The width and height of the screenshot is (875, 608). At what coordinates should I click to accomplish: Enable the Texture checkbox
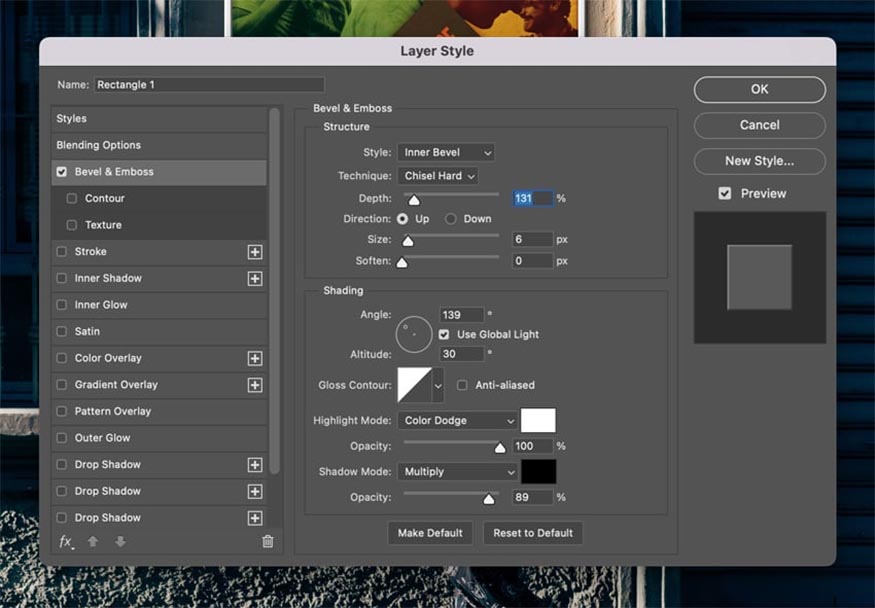pos(71,225)
